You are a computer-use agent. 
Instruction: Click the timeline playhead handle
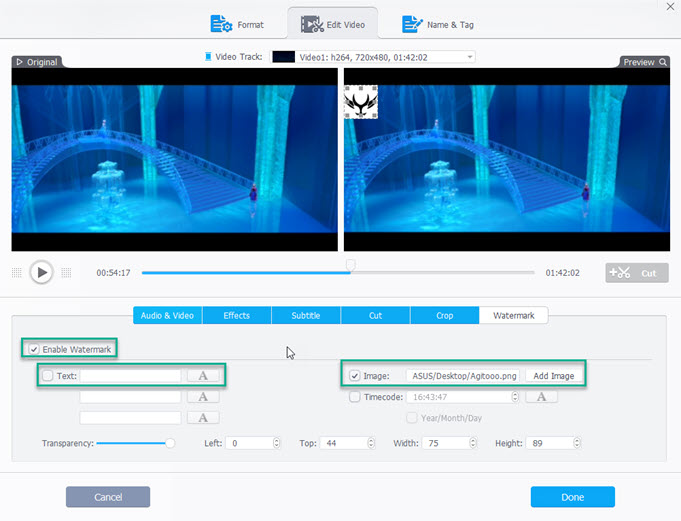pyautogui.click(x=350, y=264)
